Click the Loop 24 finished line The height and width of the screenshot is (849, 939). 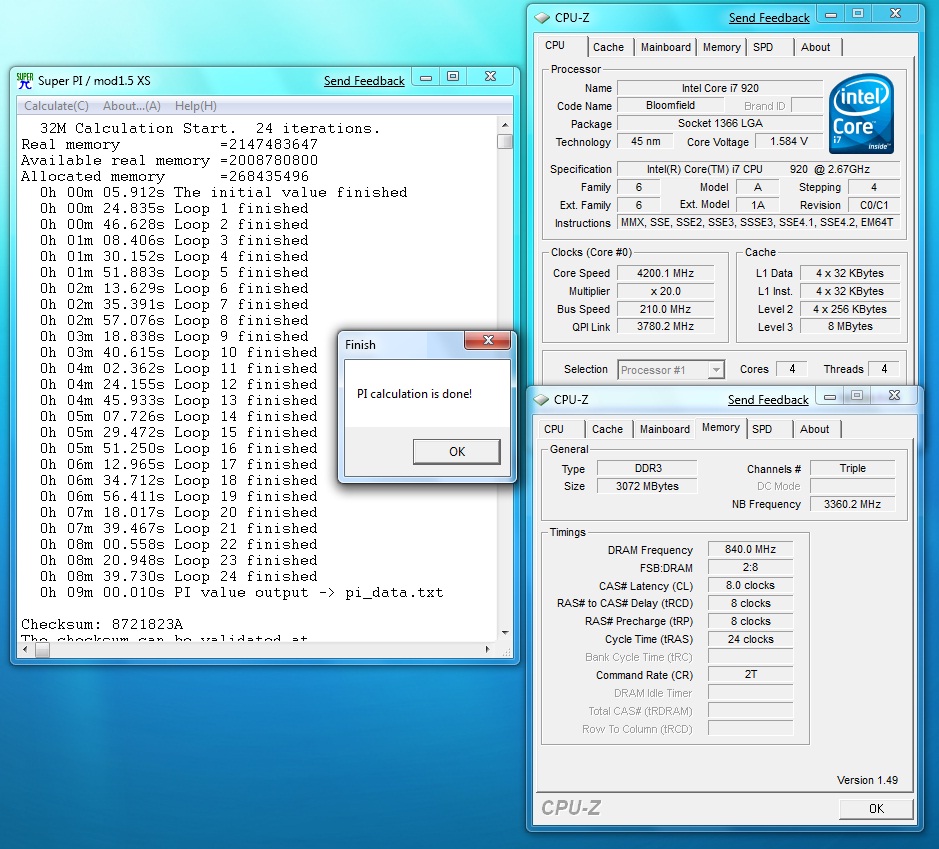[178, 577]
